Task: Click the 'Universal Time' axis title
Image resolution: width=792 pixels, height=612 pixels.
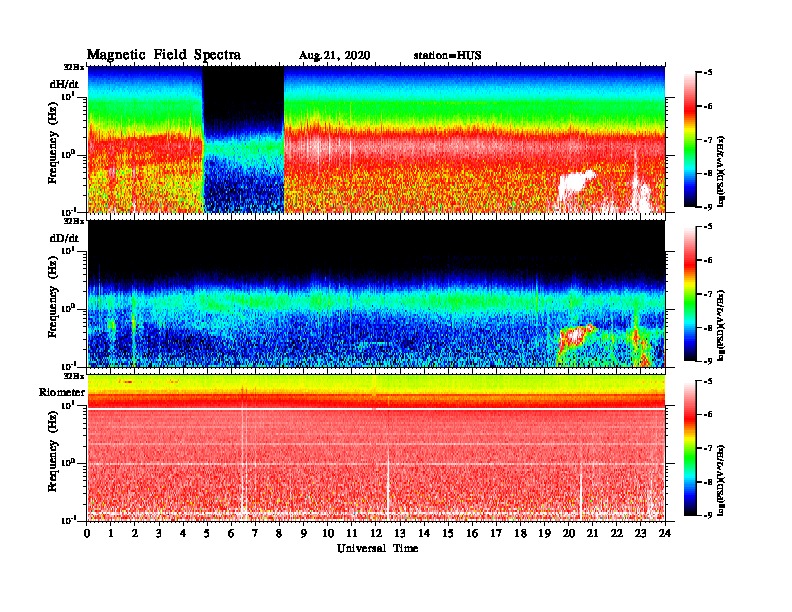Action: pos(377,548)
